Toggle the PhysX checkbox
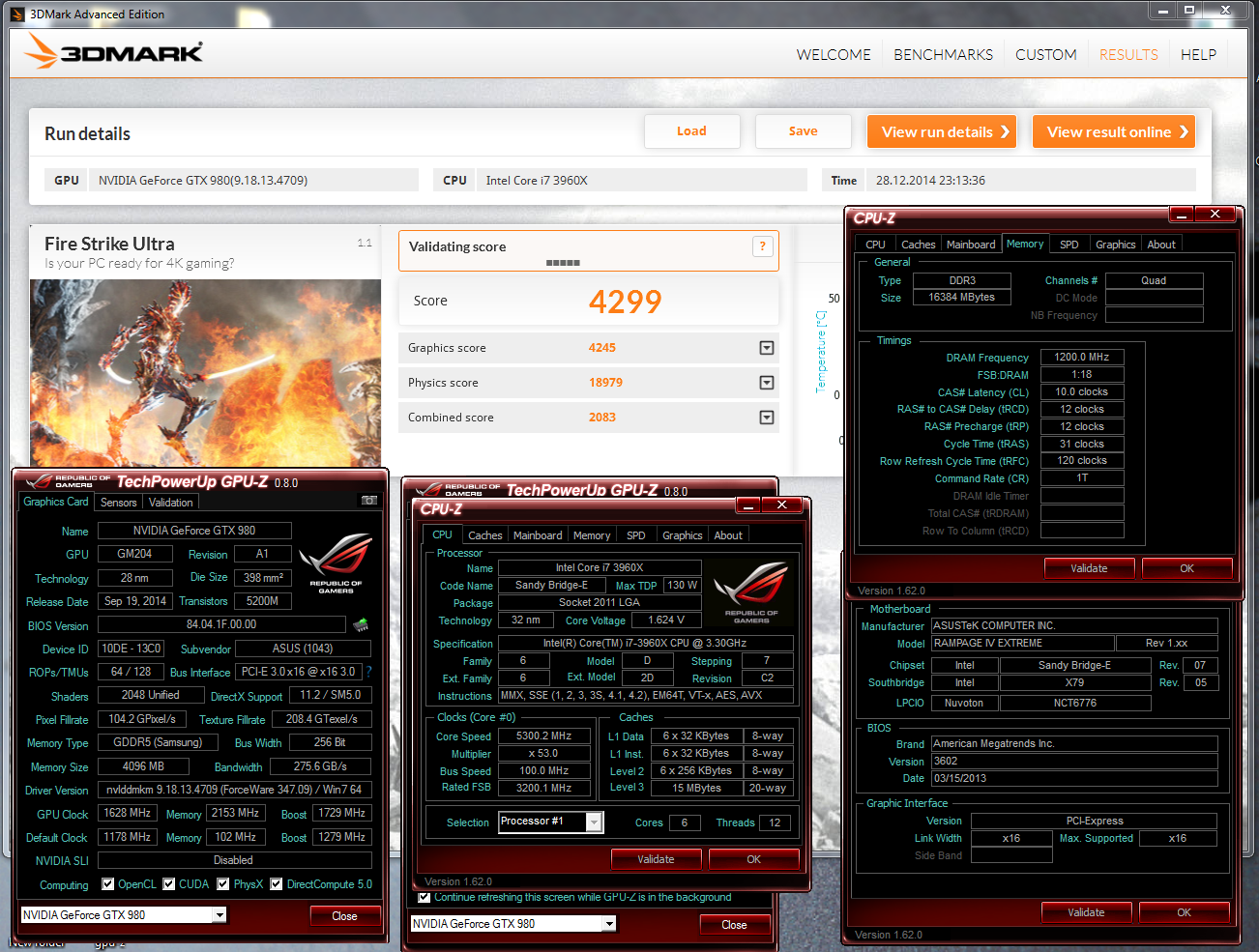Image resolution: width=1259 pixels, height=952 pixels. [x=223, y=884]
